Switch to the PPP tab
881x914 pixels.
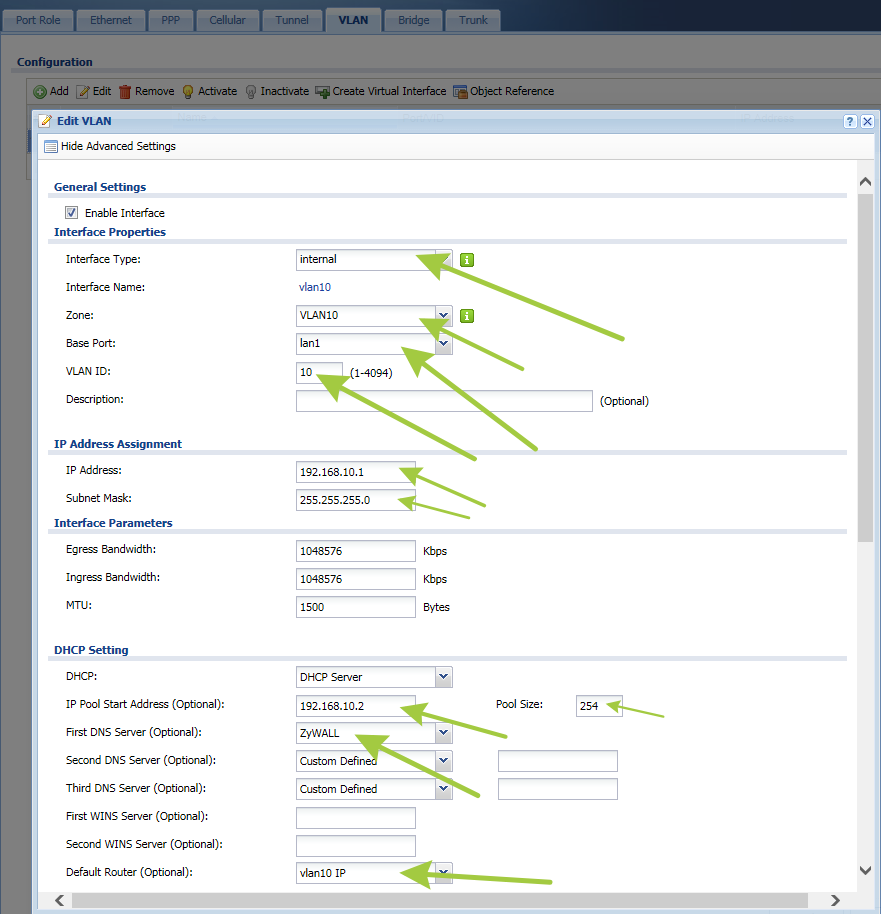pos(170,20)
